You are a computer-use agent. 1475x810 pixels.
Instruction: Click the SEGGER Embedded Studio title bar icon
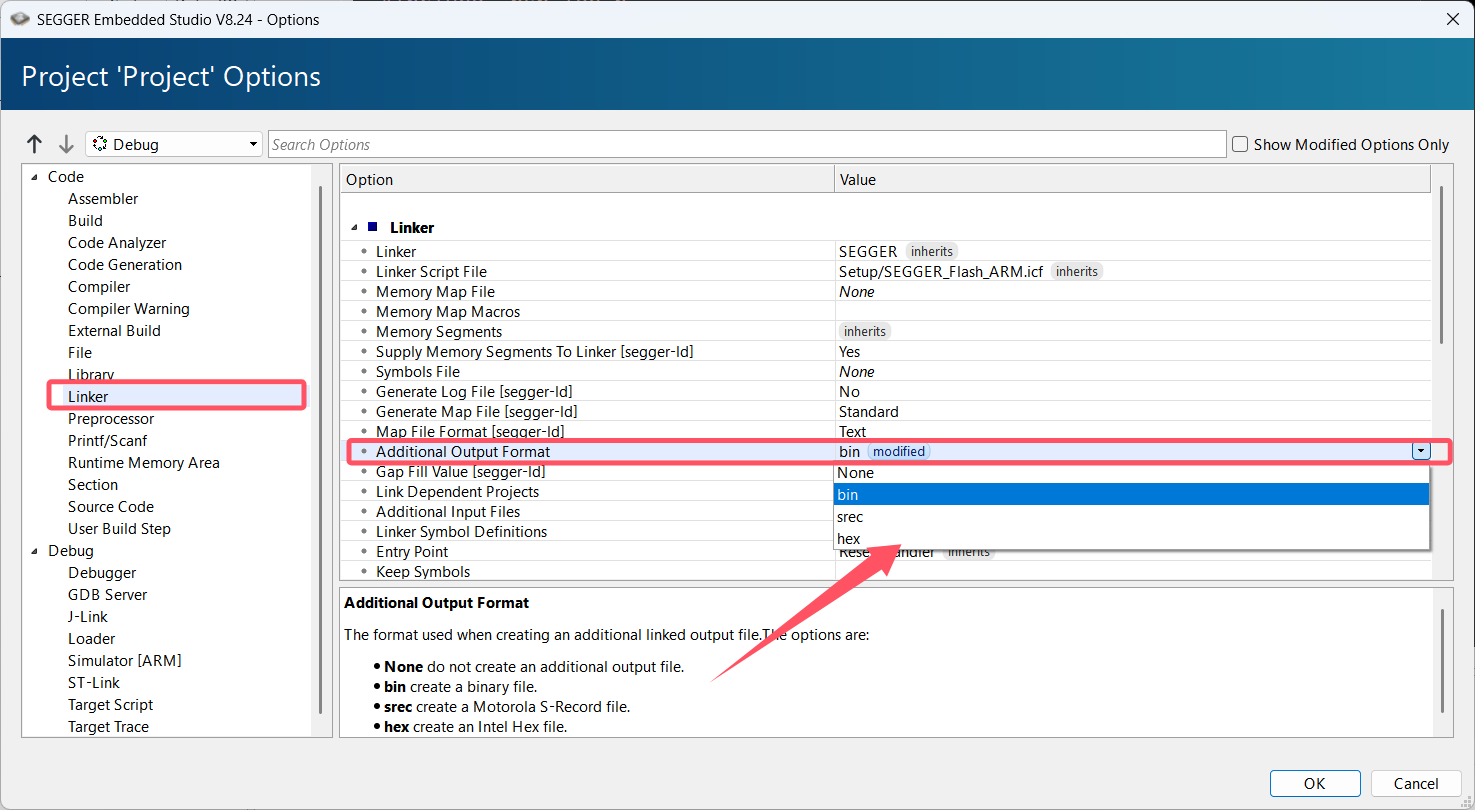tap(18, 19)
